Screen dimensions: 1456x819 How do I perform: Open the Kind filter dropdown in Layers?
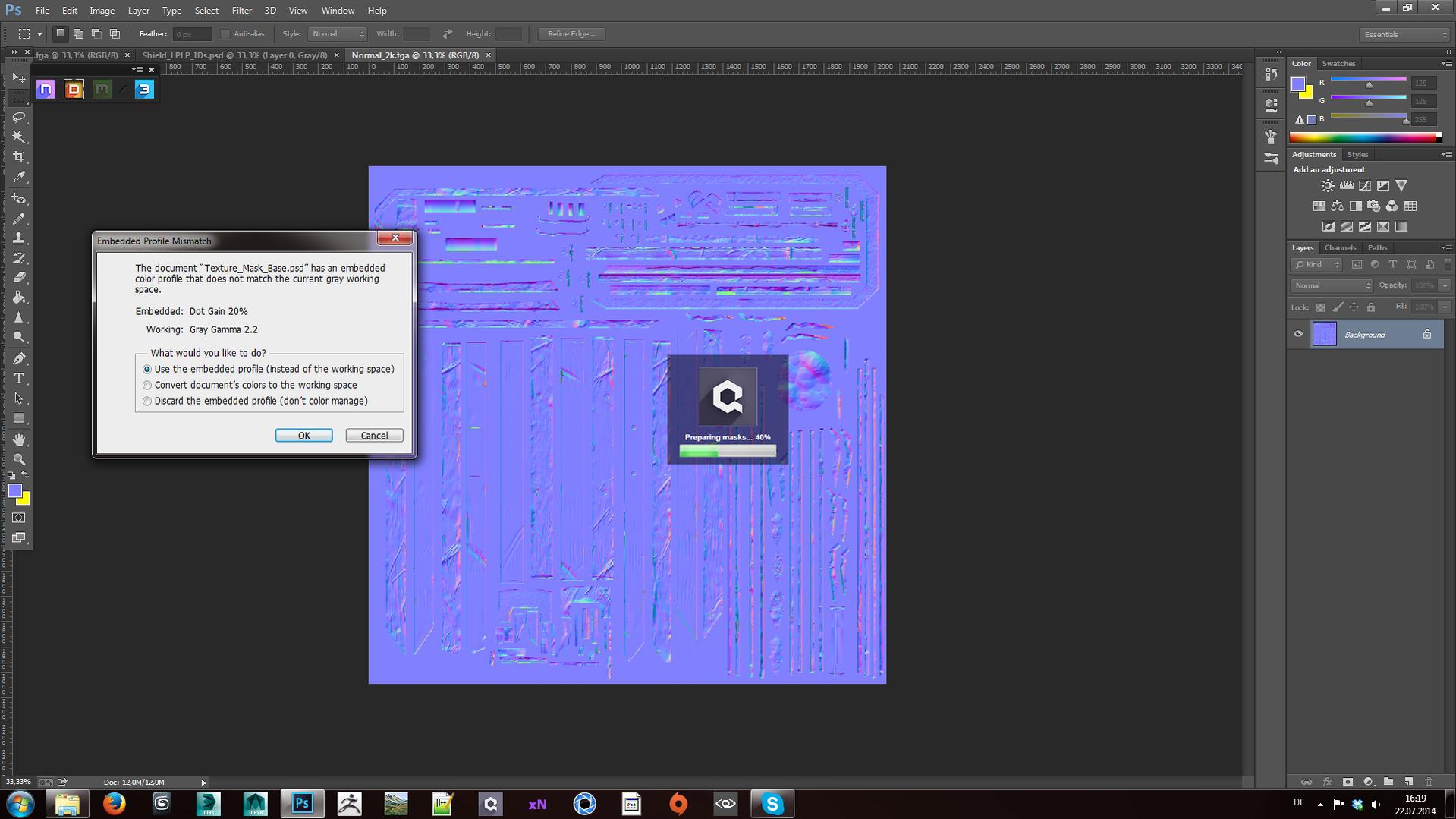coord(1316,265)
